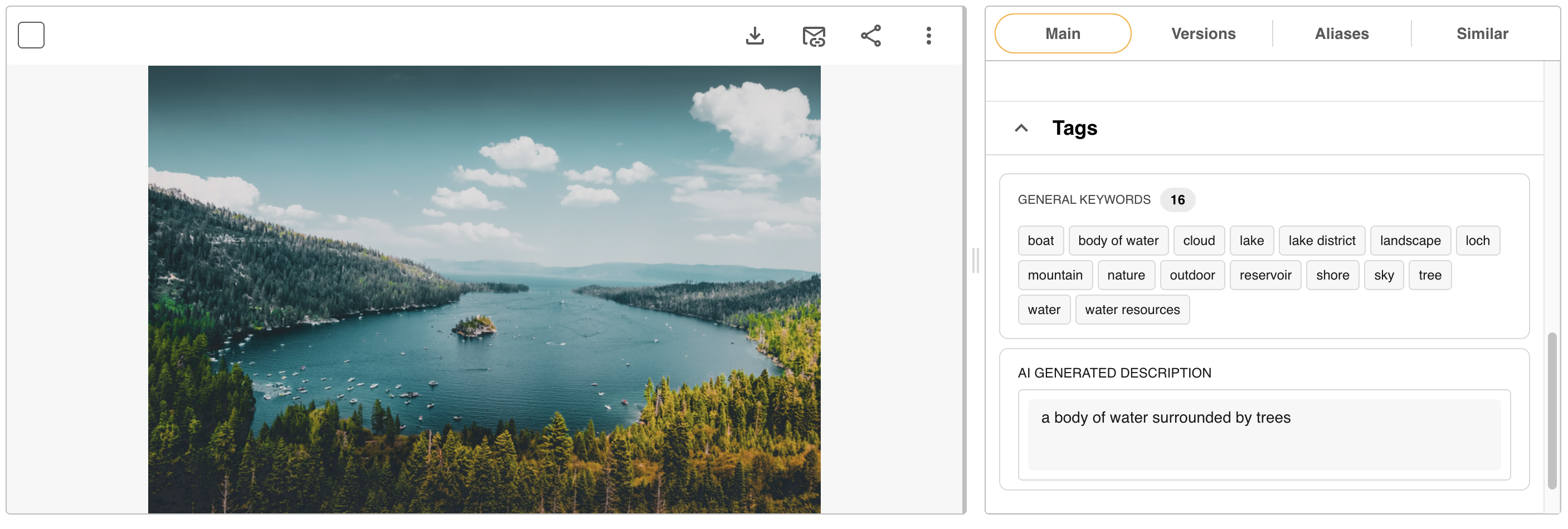The height and width of the screenshot is (529, 1568).
Task: View the Similar tab
Action: tap(1482, 33)
